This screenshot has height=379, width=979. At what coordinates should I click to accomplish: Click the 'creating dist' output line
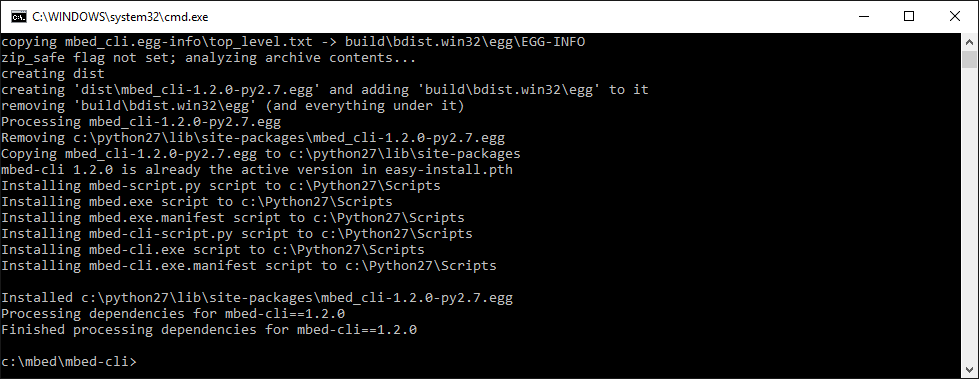[x=53, y=74]
